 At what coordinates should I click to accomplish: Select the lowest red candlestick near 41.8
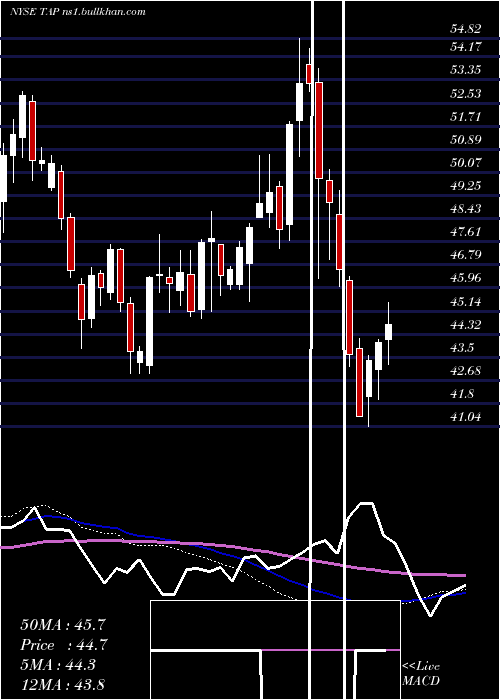(359, 383)
